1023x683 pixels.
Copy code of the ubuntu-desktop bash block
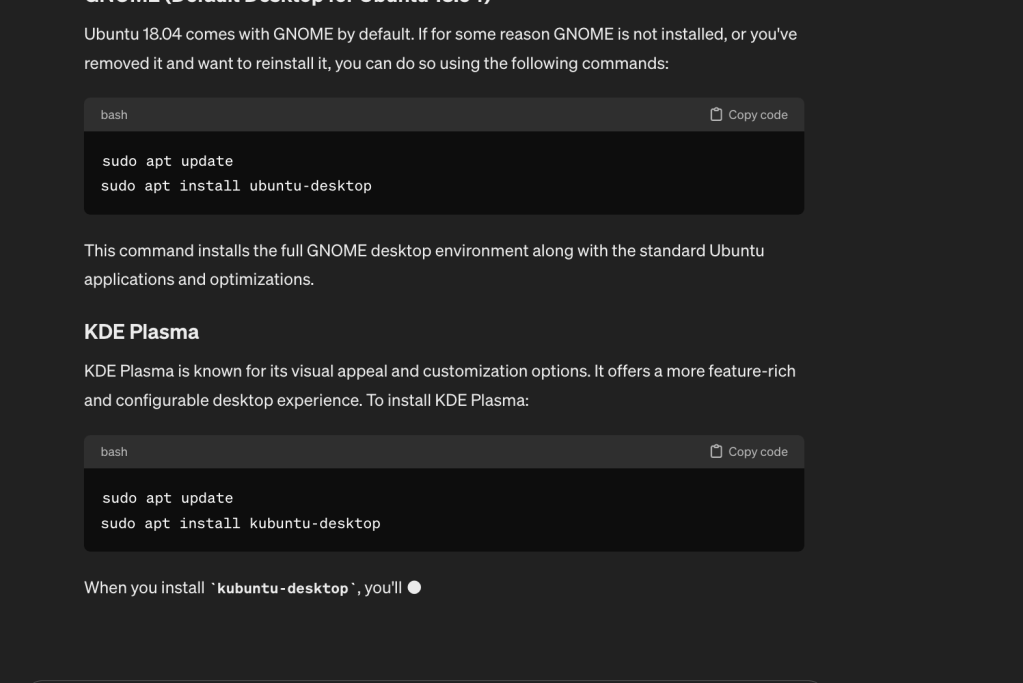click(x=748, y=115)
